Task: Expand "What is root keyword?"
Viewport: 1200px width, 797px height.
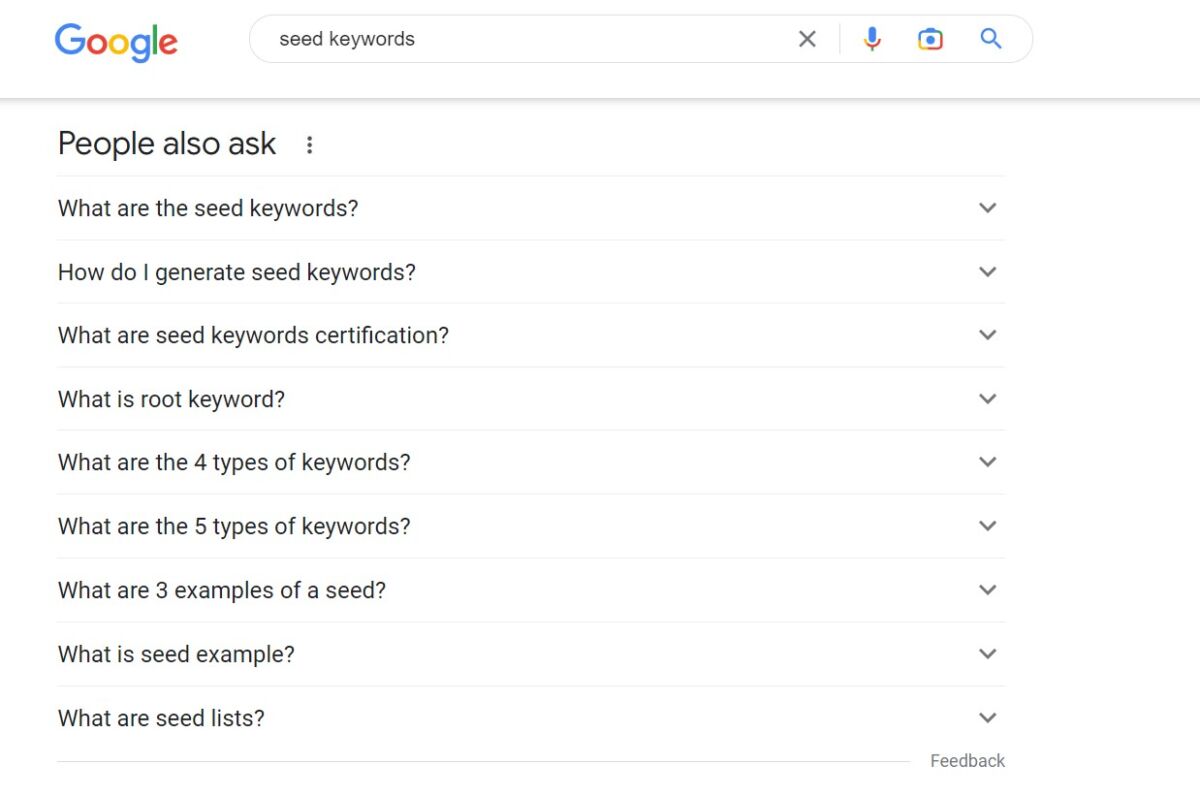Action: tap(987, 399)
